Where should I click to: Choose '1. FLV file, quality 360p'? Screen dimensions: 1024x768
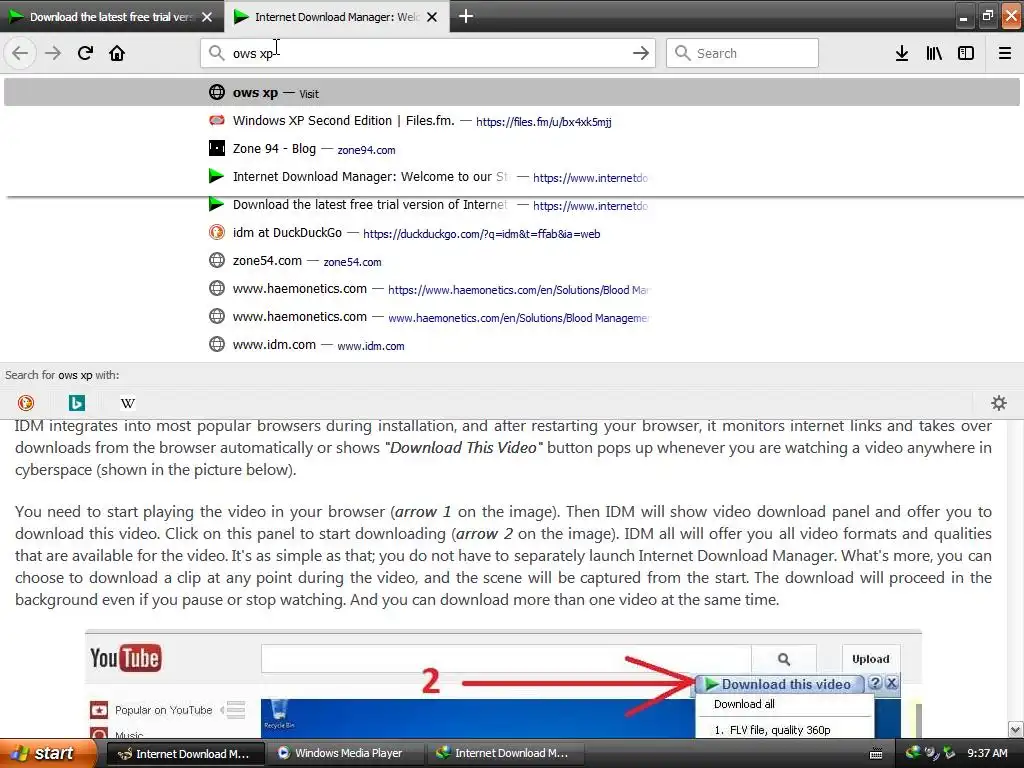pos(772,730)
